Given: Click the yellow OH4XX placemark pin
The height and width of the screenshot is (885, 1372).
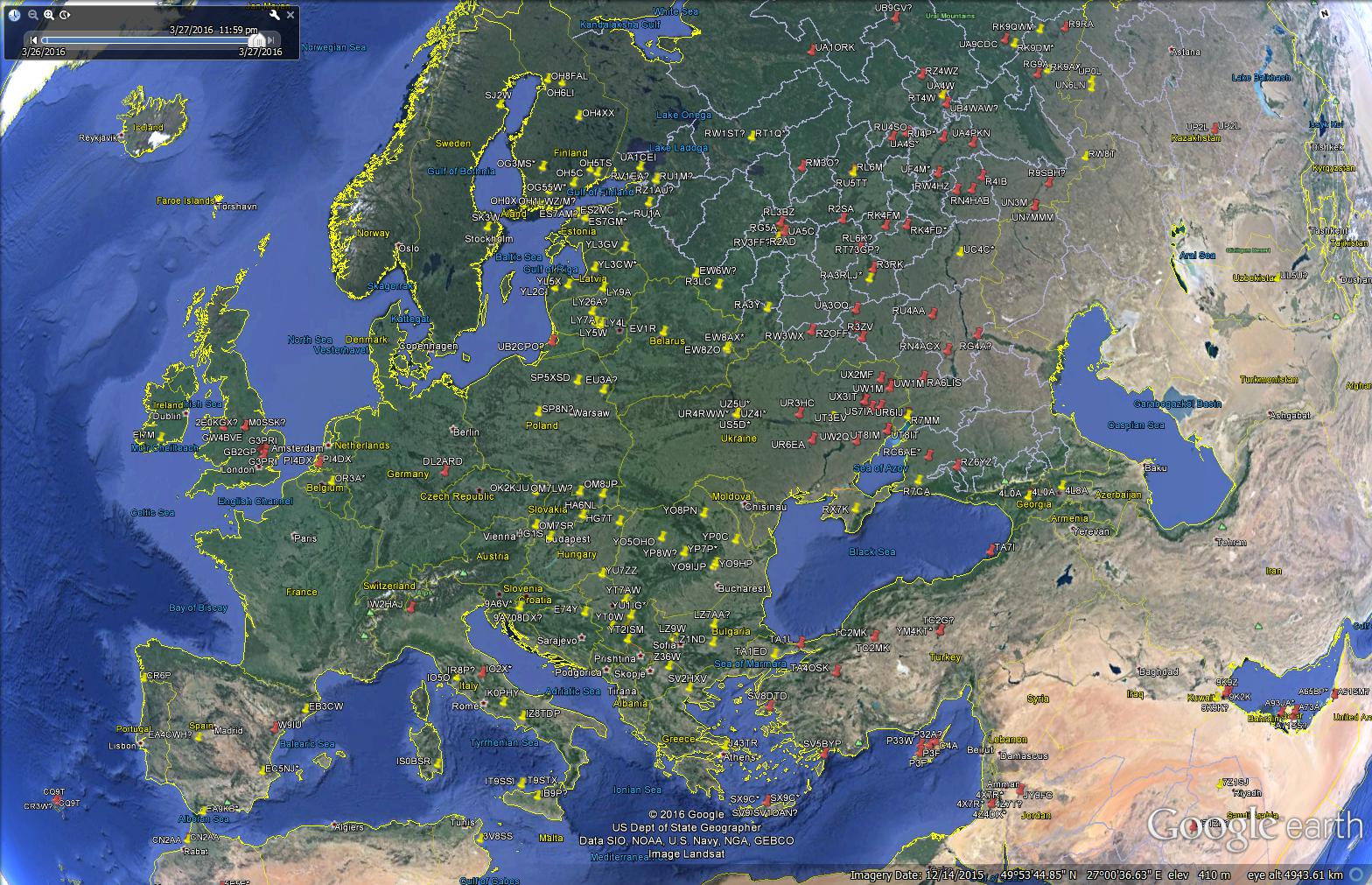Looking at the screenshot, I should [577, 116].
